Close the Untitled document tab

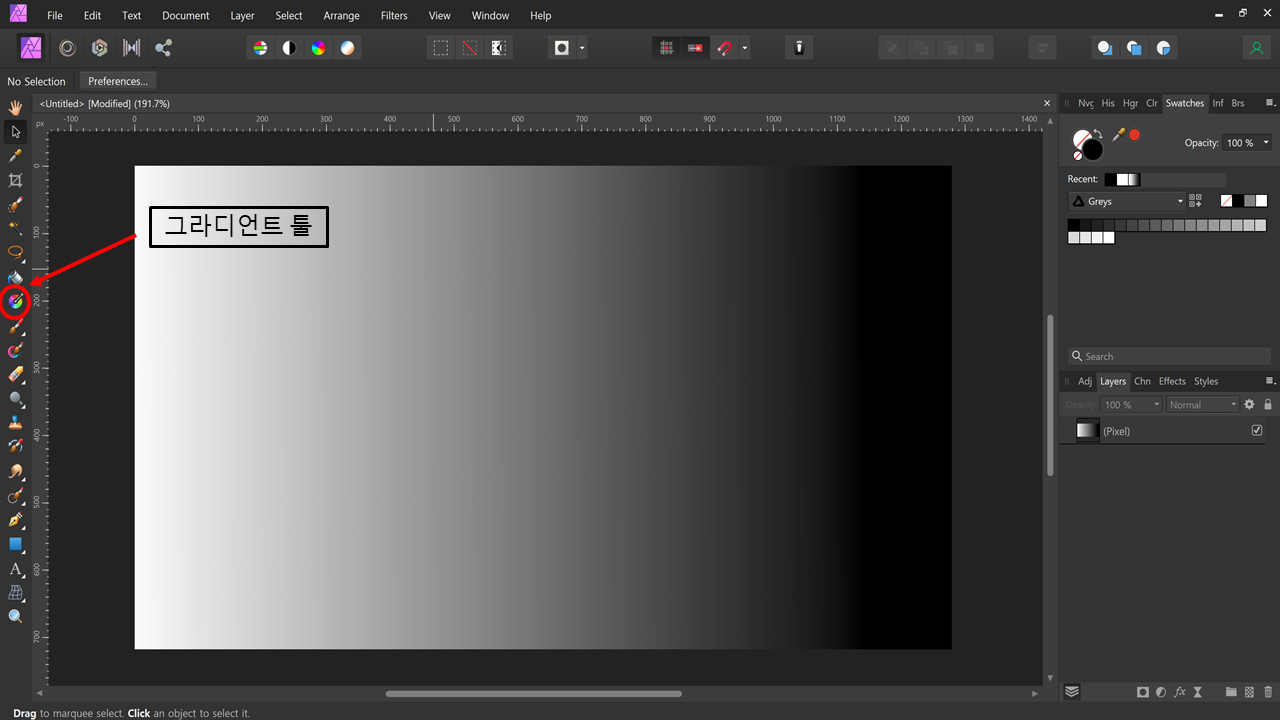(x=1047, y=103)
